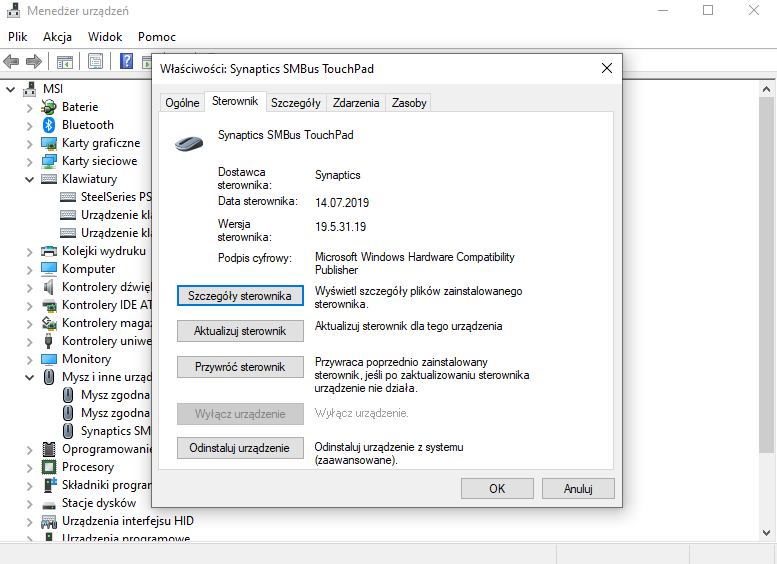This screenshot has width=777, height=564.
Task: Expand the Stacje dysków node
Action: pos(29,504)
